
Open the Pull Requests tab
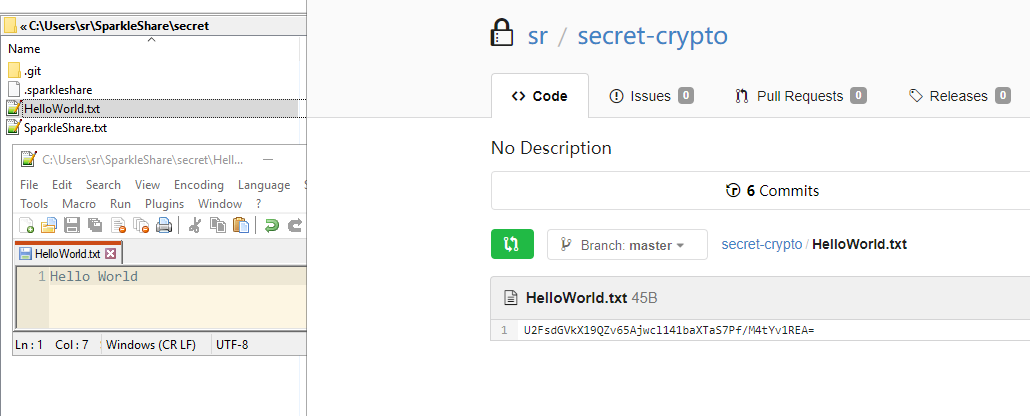click(799, 96)
